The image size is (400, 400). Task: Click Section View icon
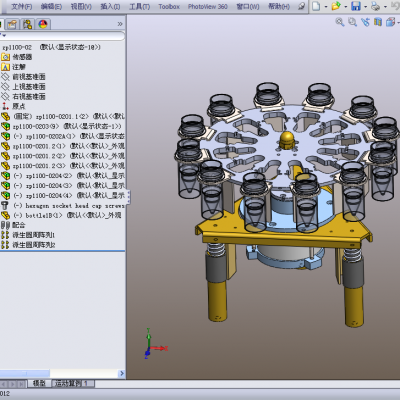[x=378, y=22]
